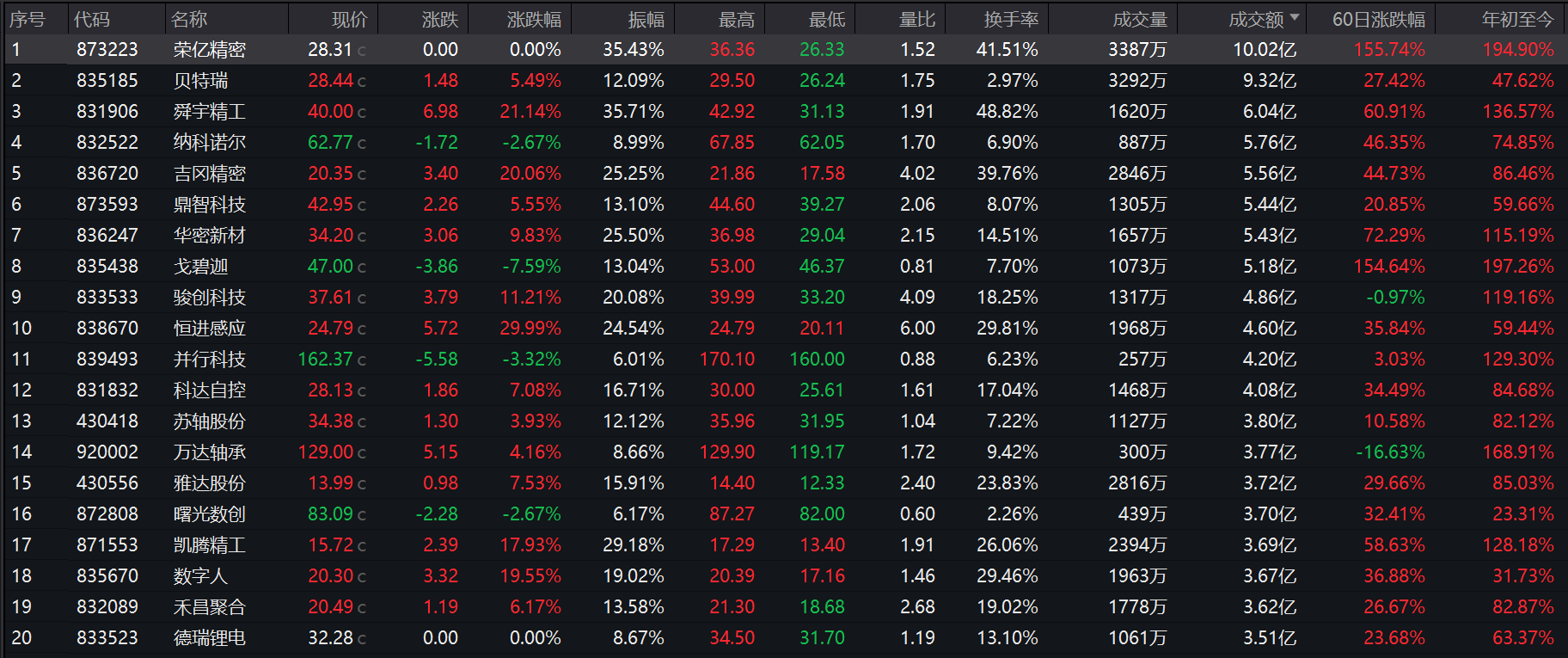Select stock name 鼎智科技

(210, 205)
